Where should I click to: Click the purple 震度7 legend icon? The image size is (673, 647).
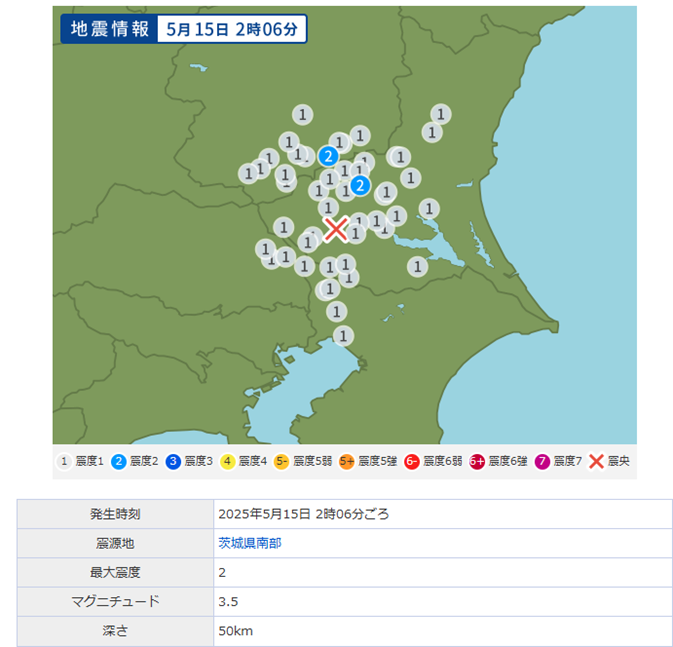pos(543,461)
